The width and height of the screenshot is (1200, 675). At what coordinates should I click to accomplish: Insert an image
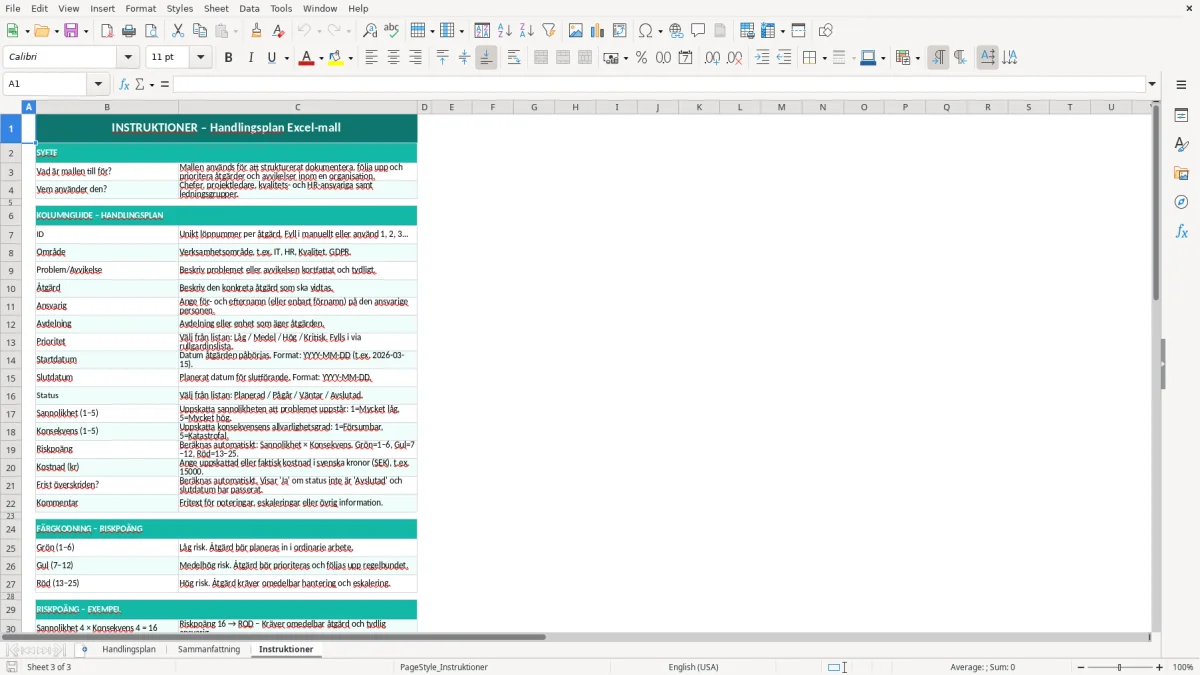click(x=576, y=31)
